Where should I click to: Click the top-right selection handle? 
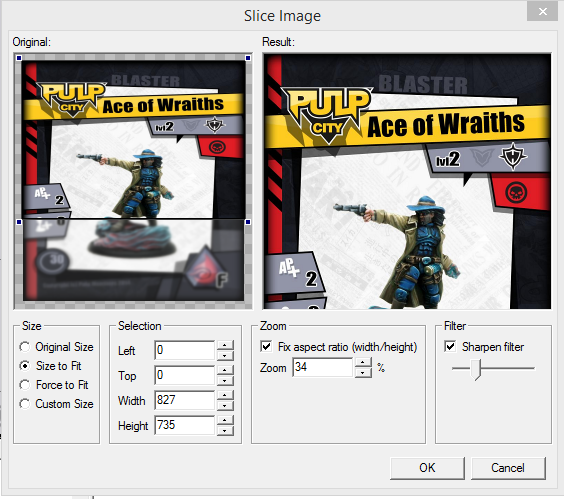click(x=248, y=58)
